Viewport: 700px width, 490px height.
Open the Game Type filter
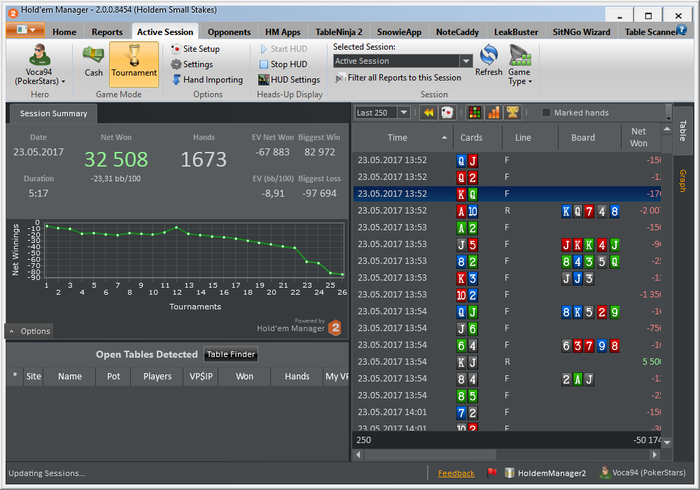pyautogui.click(x=520, y=65)
